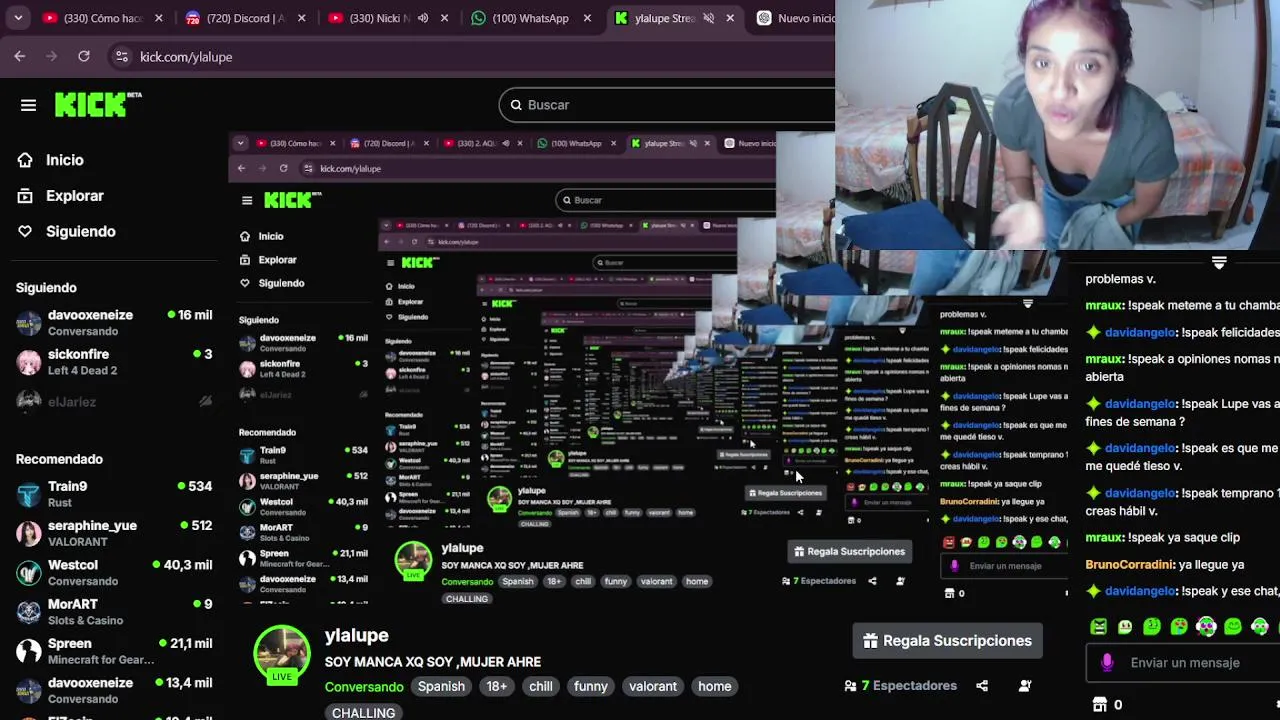The width and height of the screenshot is (1280, 720).
Task: Open offline elJariez channel in sidebar
Action: (114, 401)
